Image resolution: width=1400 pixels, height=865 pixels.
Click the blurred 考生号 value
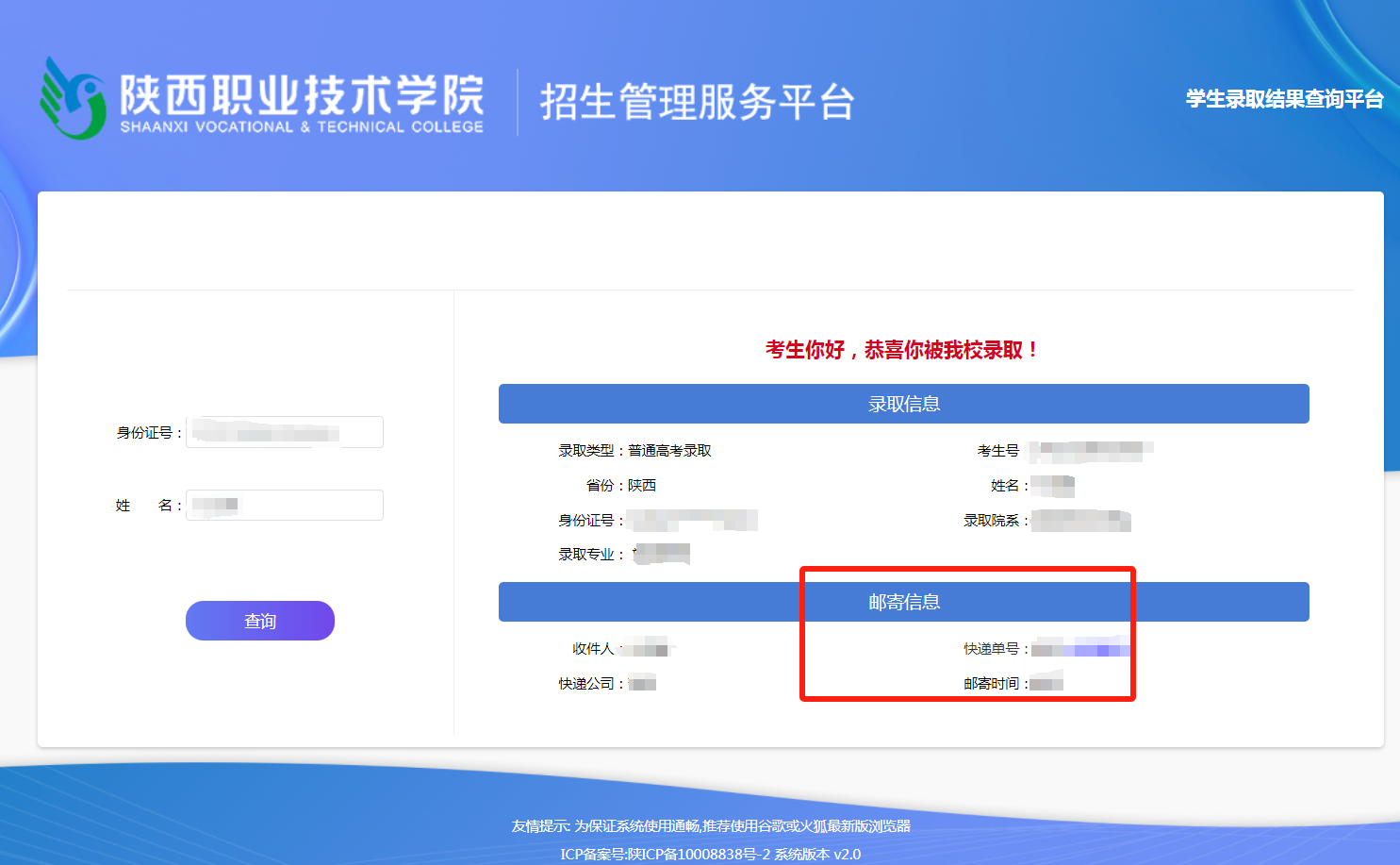click(1089, 452)
